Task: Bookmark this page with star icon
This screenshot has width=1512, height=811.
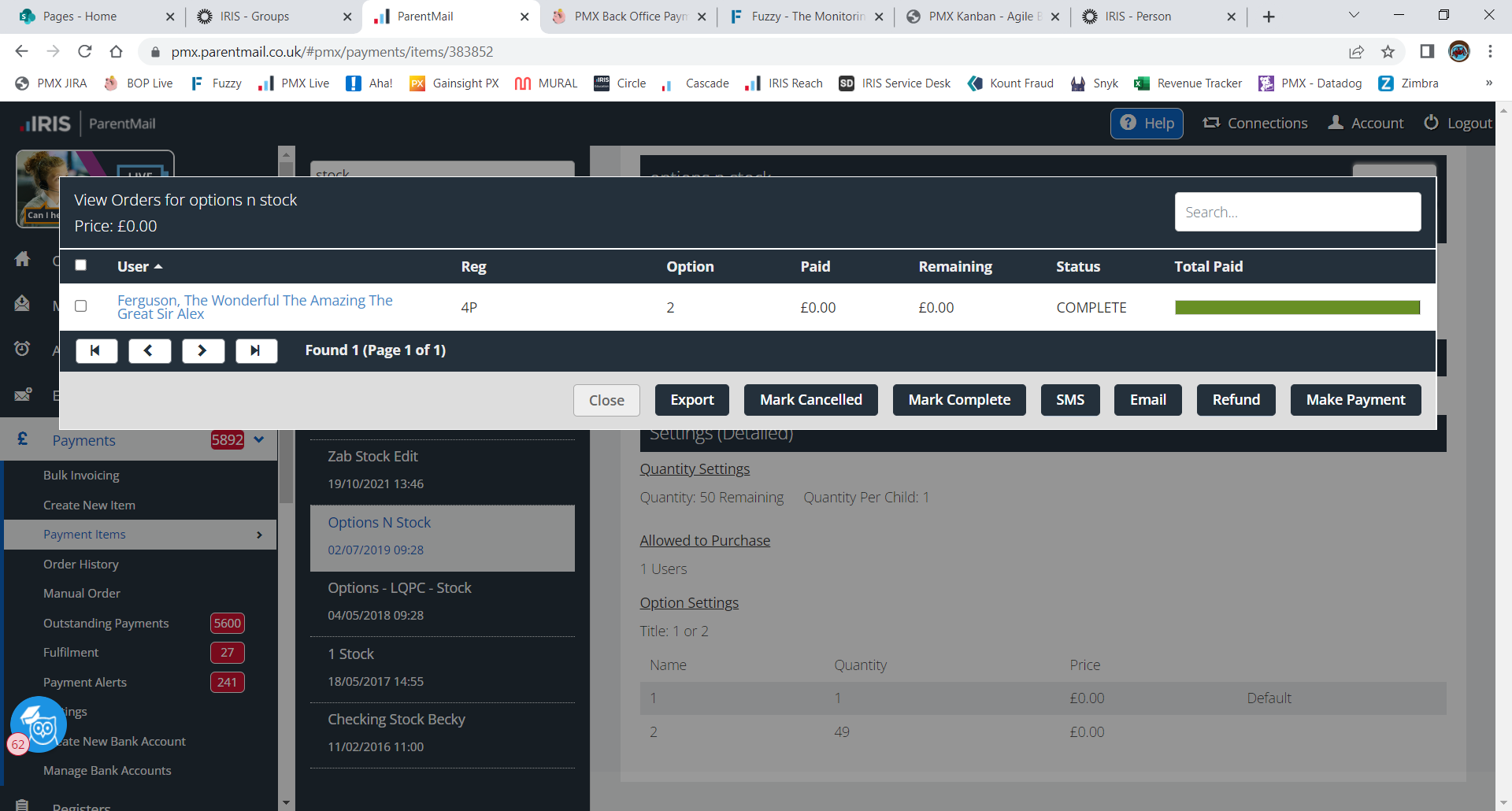Action: tap(1388, 52)
